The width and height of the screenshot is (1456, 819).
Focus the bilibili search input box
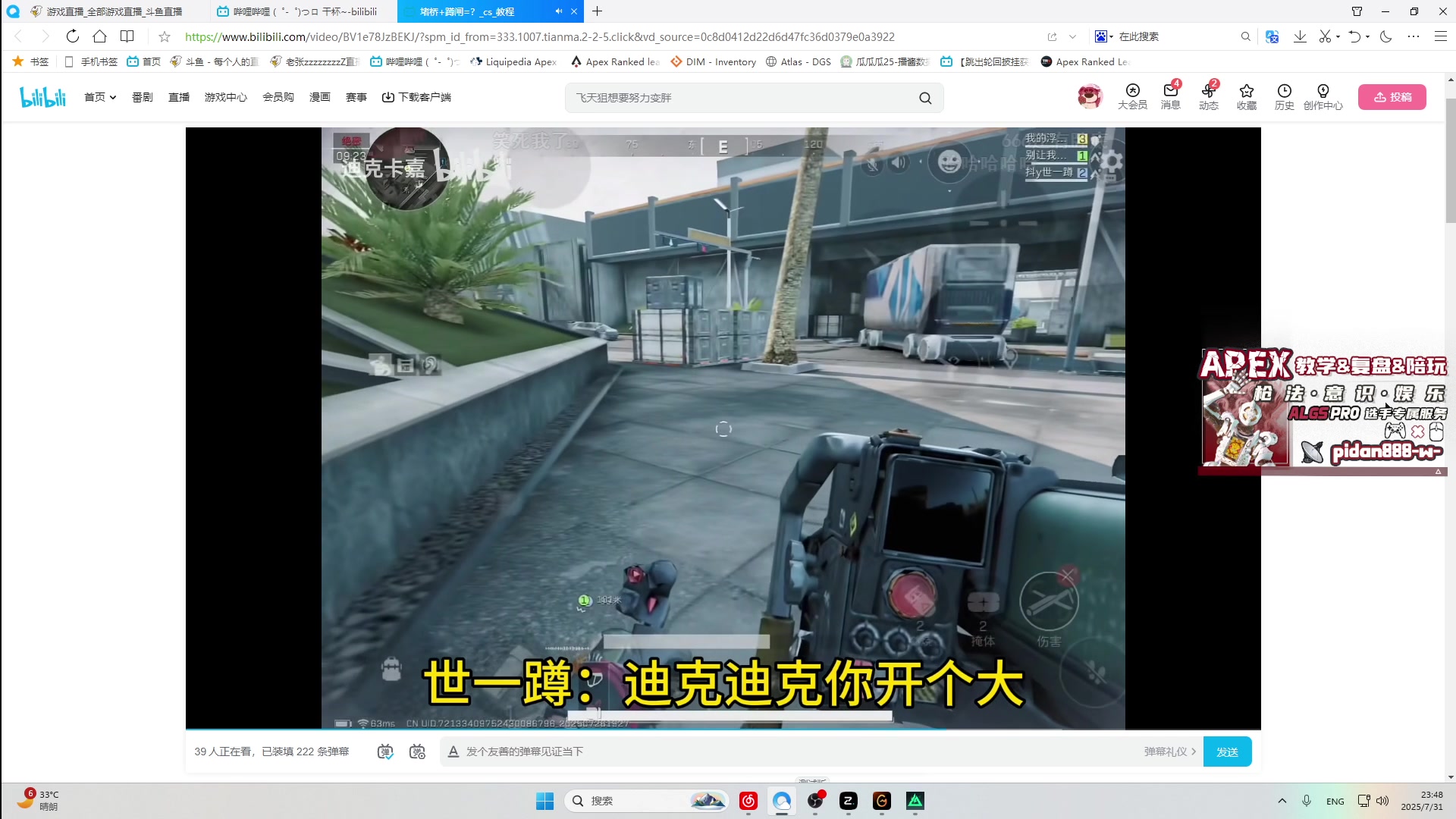(x=739, y=98)
